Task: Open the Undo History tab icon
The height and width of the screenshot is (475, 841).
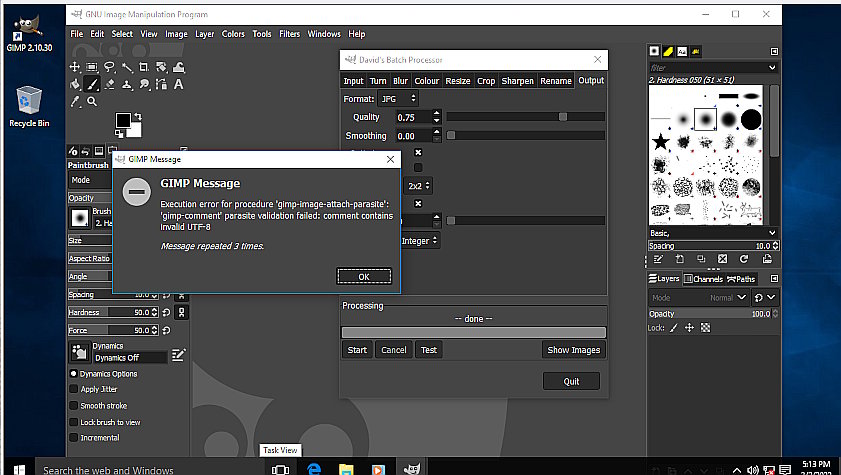Action: [85, 151]
